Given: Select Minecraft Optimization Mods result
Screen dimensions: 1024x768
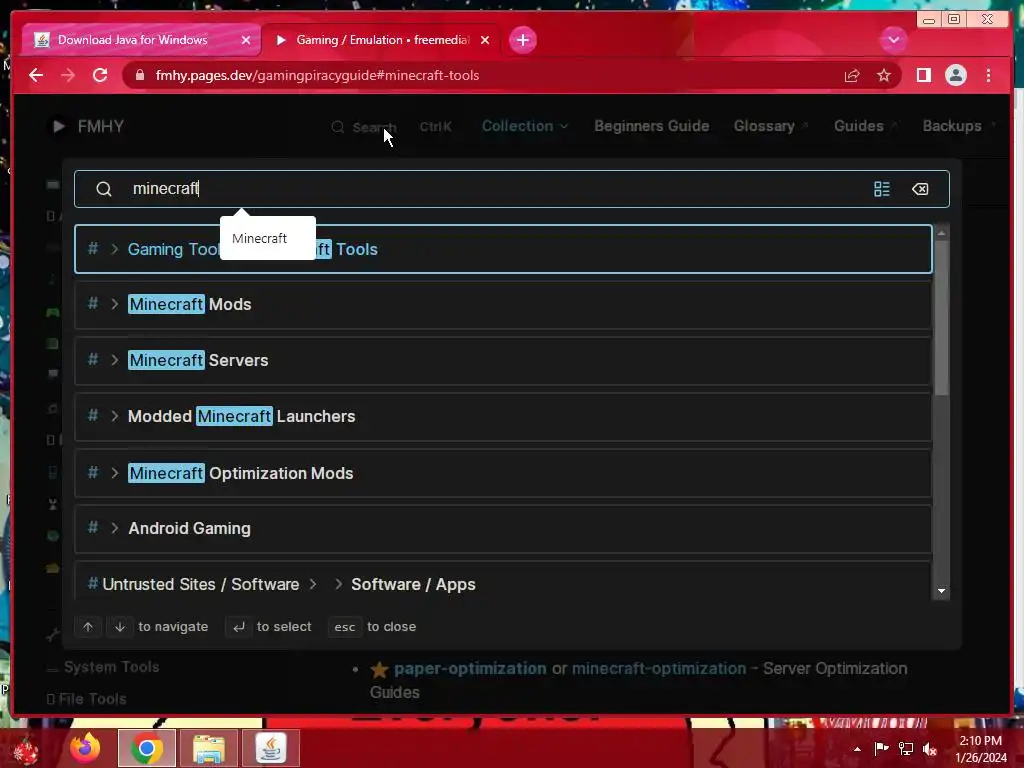Looking at the screenshot, I should click(503, 473).
